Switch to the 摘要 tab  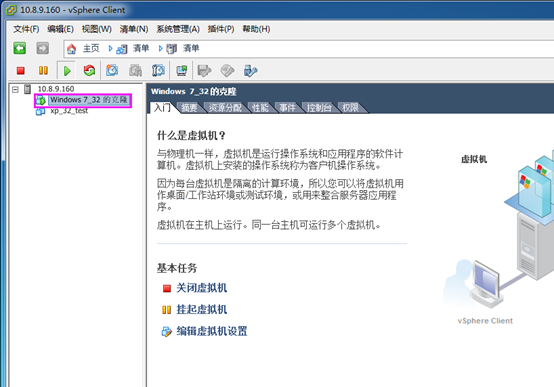coord(189,107)
